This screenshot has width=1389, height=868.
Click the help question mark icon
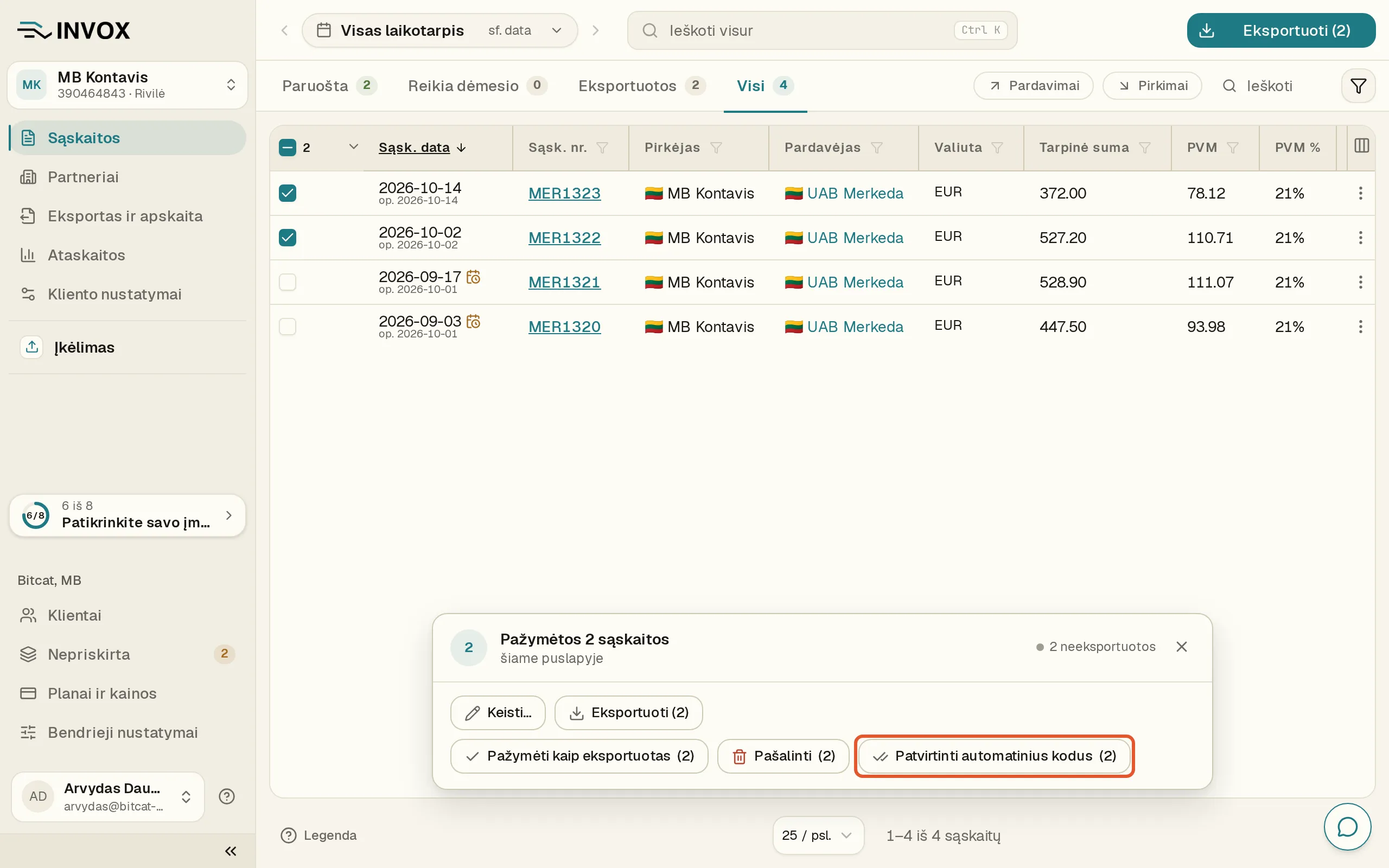(x=227, y=796)
